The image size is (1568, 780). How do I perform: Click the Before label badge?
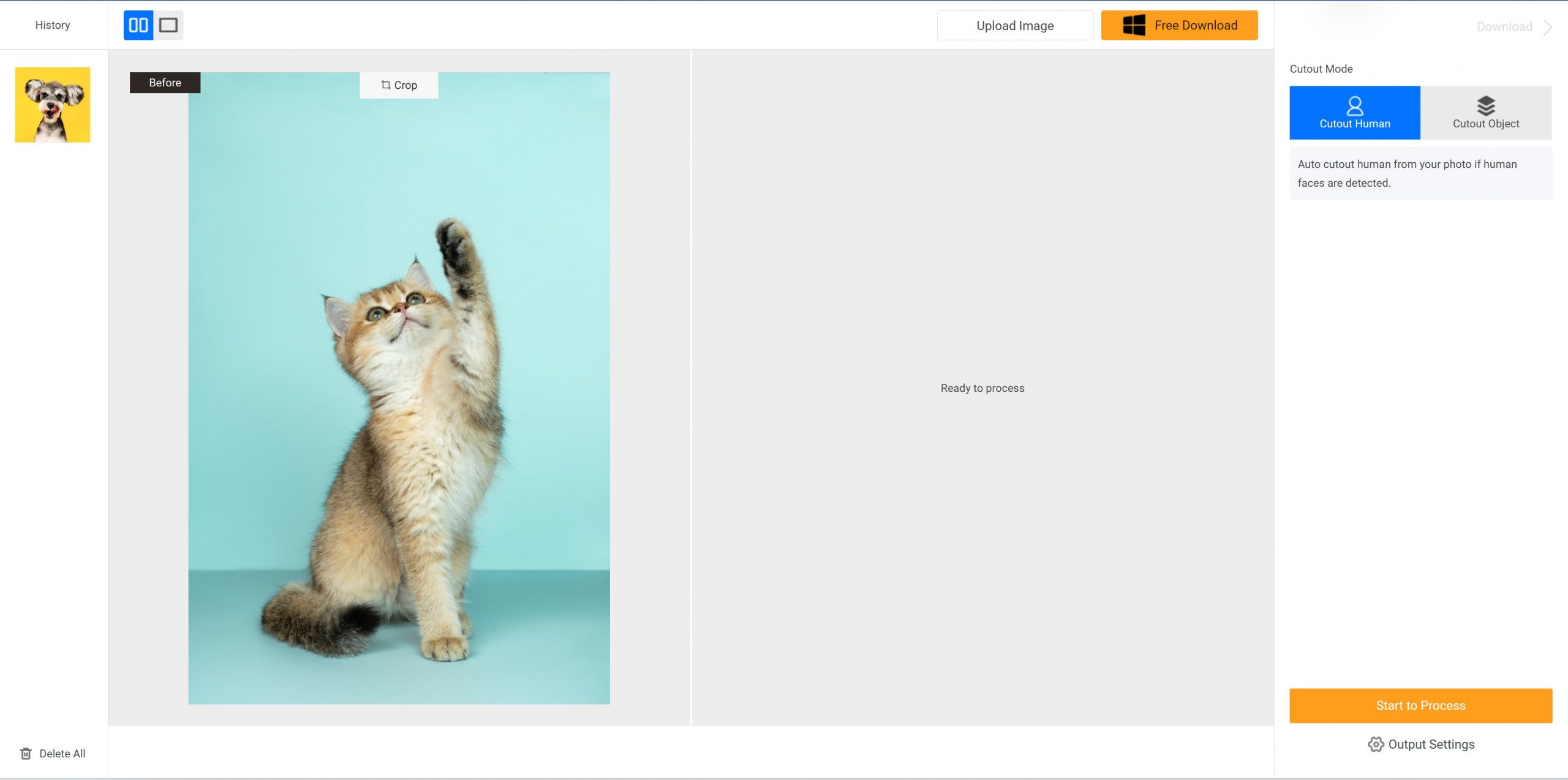(165, 83)
